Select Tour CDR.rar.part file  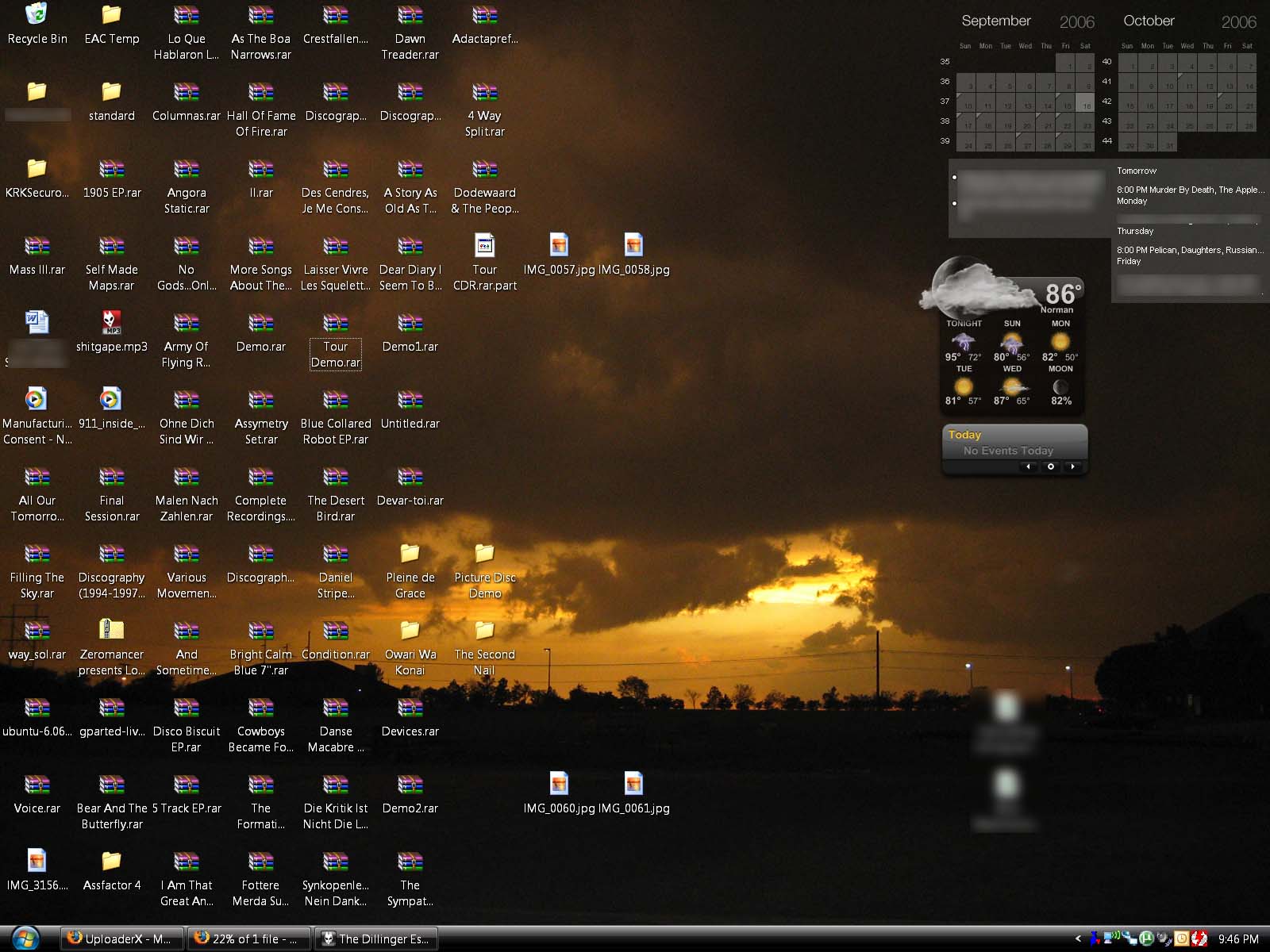click(484, 263)
